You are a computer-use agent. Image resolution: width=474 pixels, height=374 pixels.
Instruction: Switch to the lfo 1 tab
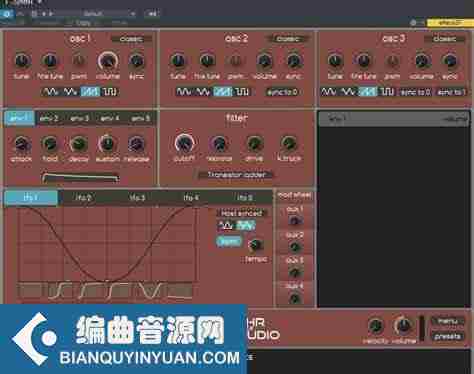[x=31, y=198]
